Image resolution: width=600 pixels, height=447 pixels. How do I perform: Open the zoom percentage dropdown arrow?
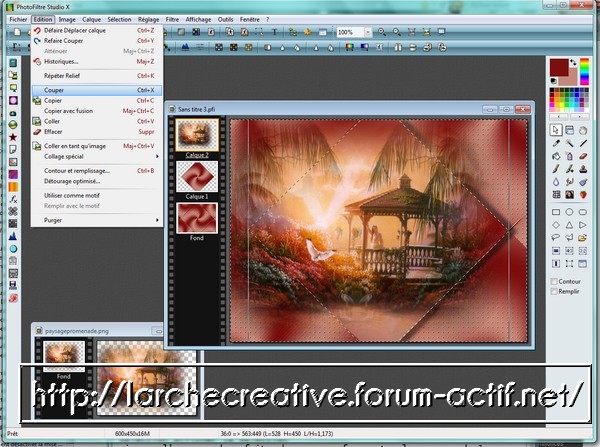point(367,33)
